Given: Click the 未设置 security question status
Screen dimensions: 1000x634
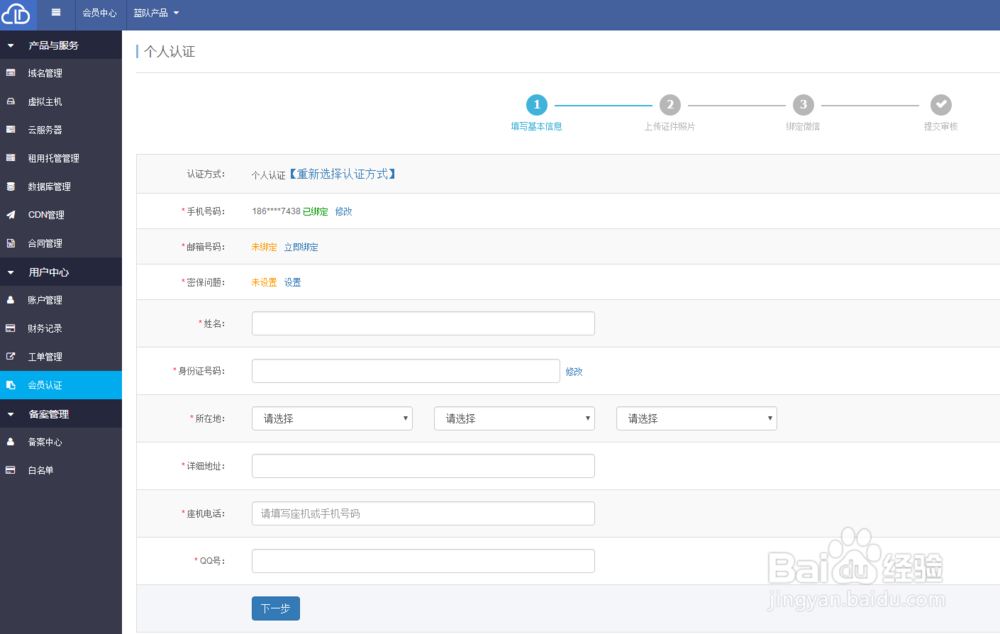Looking at the screenshot, I should [264, 283].
